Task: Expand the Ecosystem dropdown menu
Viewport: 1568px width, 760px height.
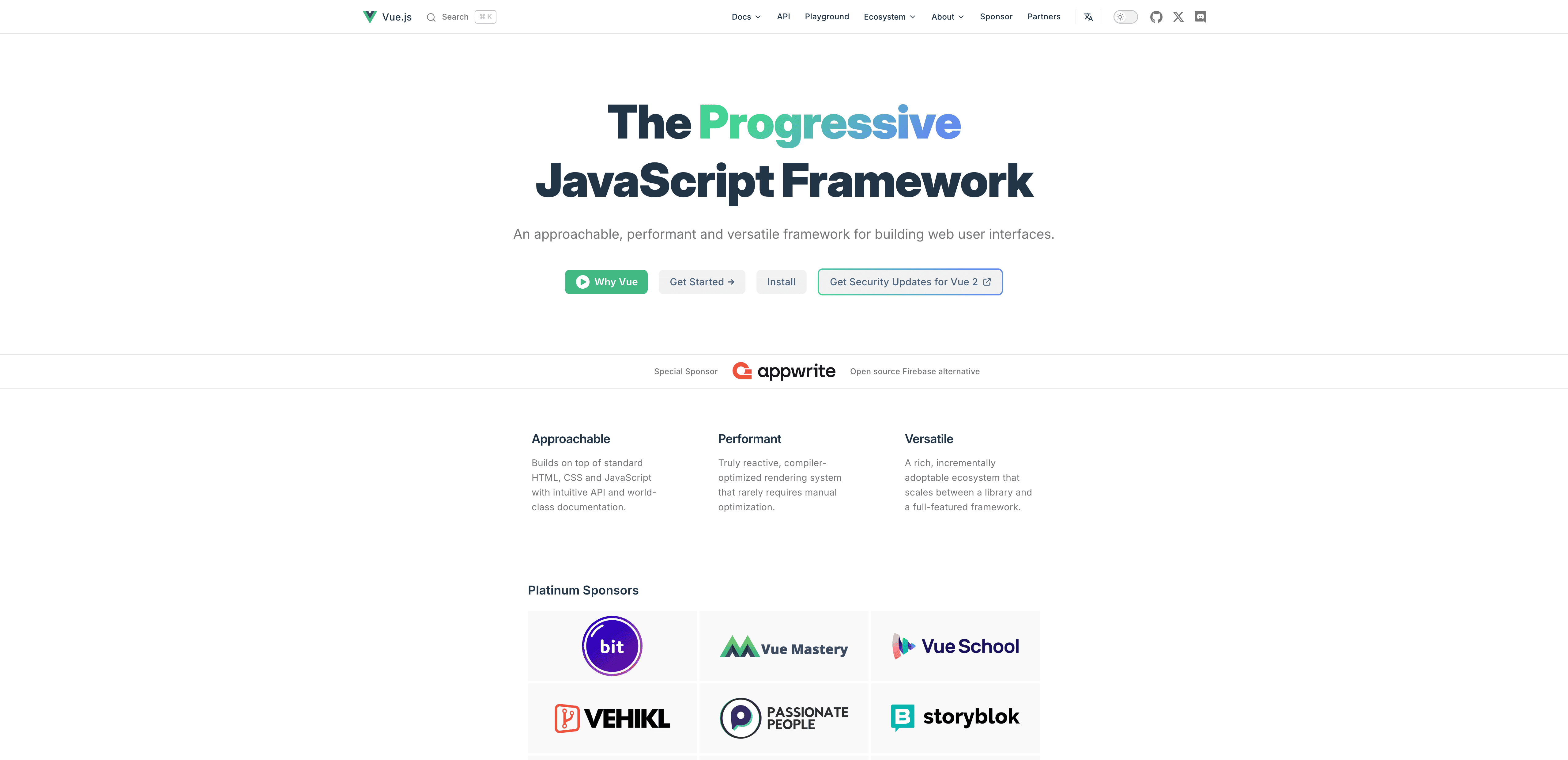Action: (889, 17)
